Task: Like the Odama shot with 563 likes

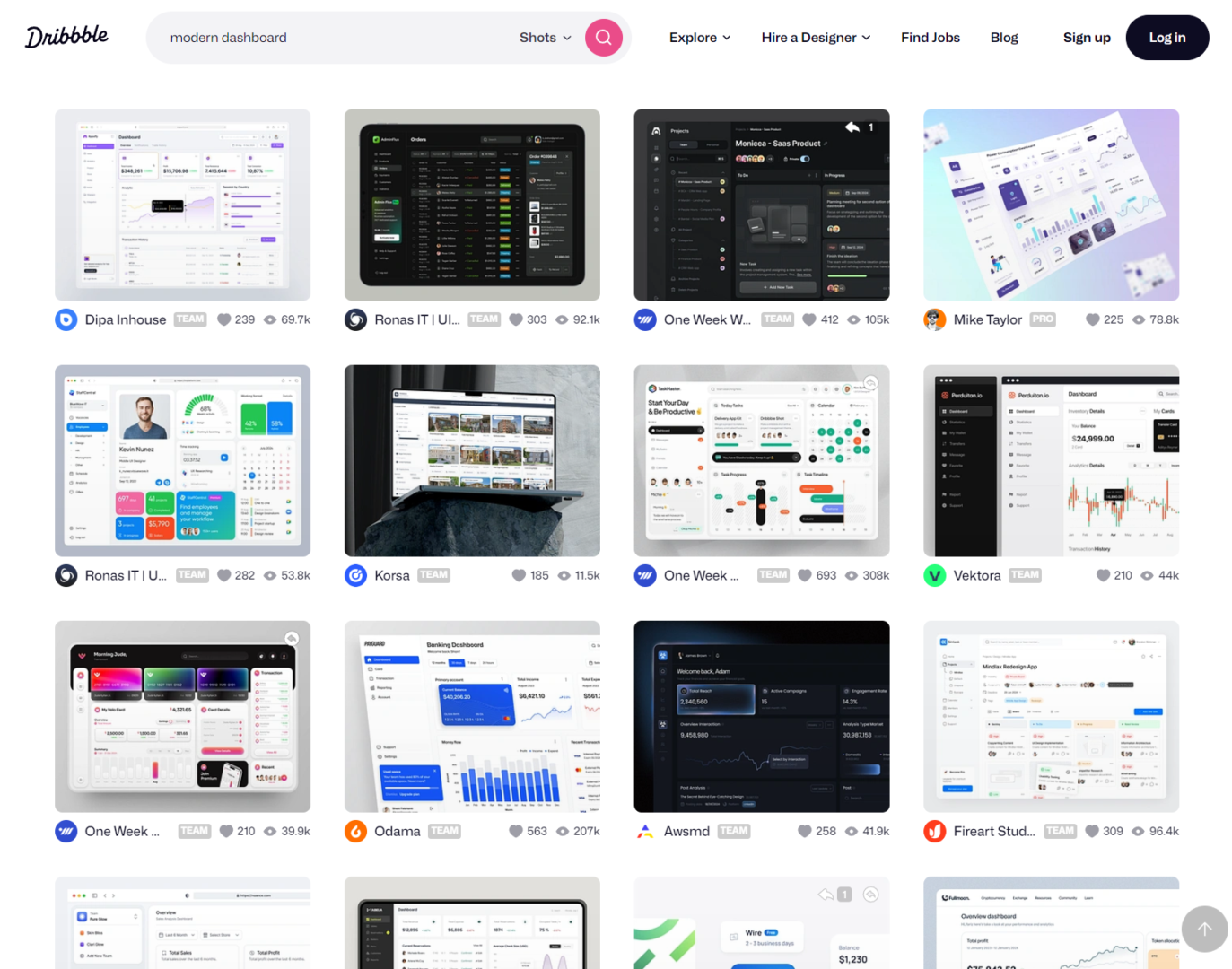Action: (516, 831)
